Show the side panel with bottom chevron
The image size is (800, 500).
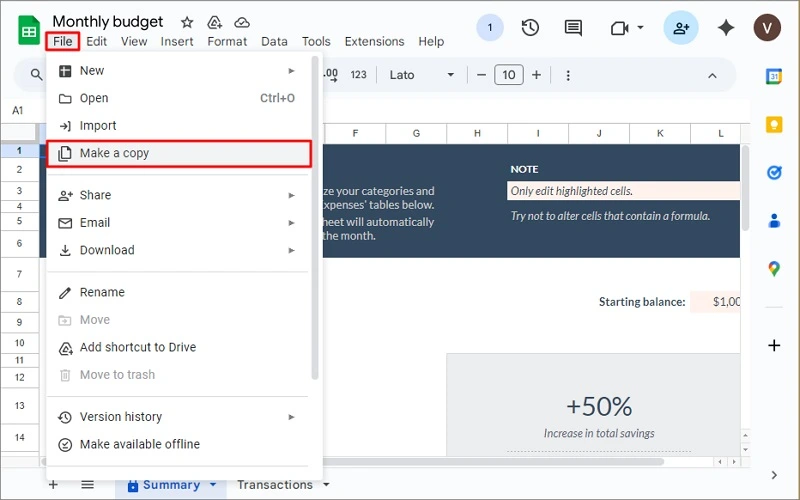(774, 475)
